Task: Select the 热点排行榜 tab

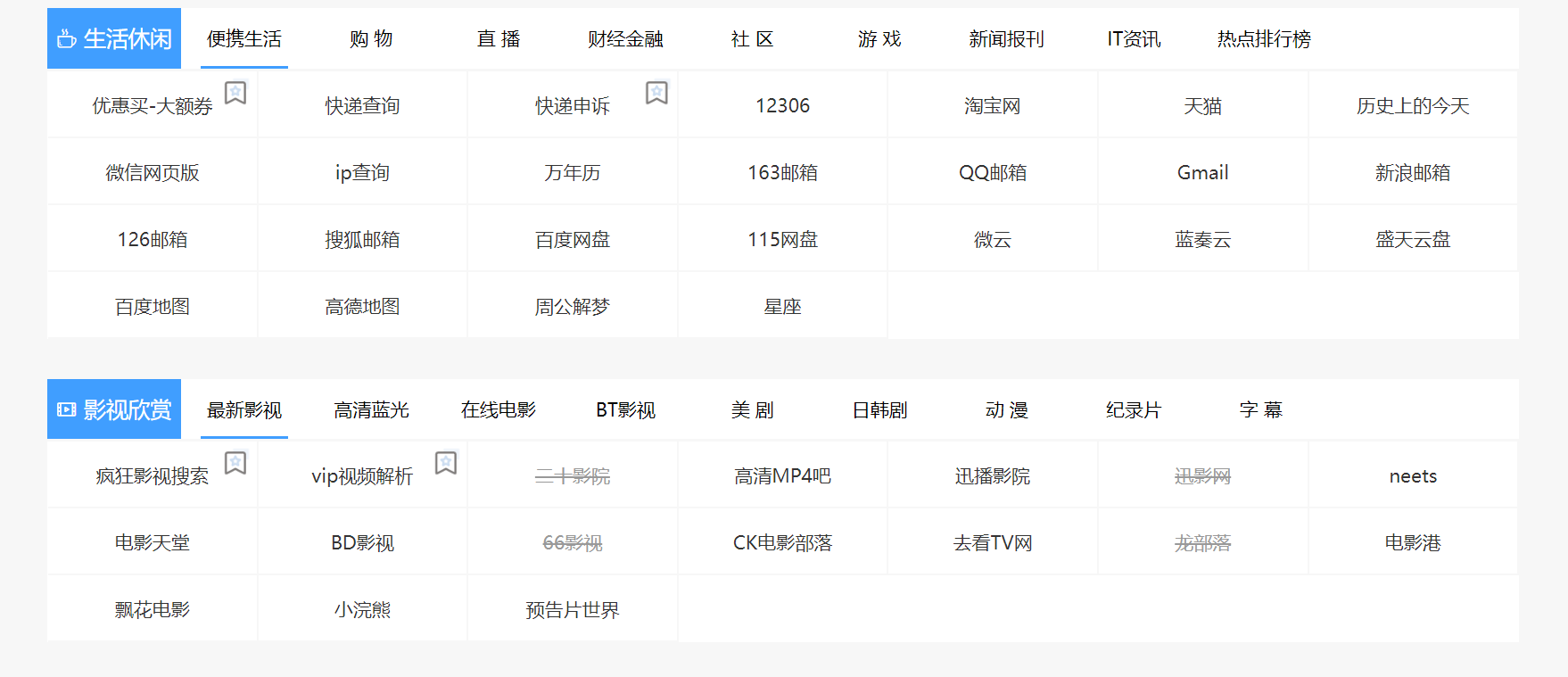Action: [1264, 39]
